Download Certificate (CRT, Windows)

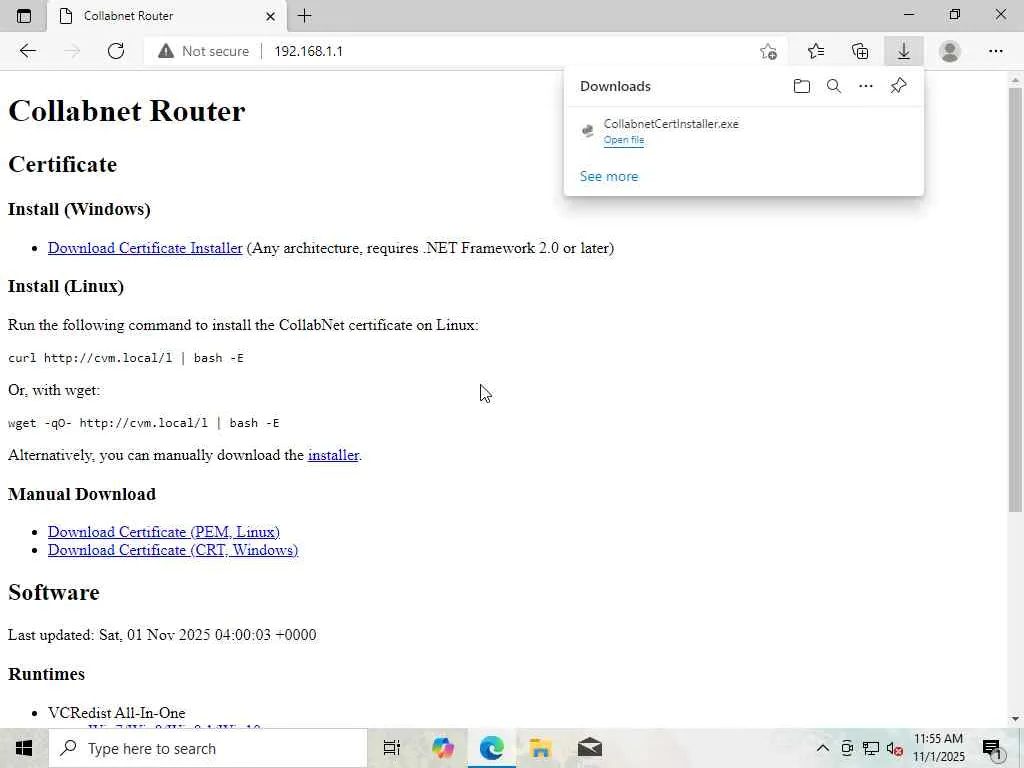point(173,550)
